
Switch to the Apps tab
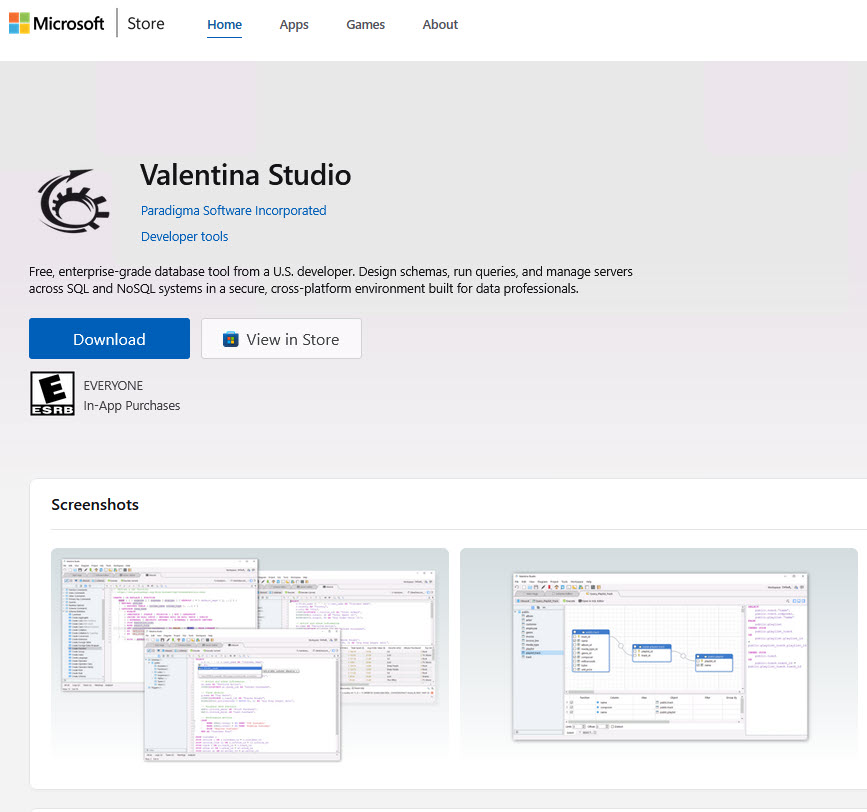click(x=294, y=25)
